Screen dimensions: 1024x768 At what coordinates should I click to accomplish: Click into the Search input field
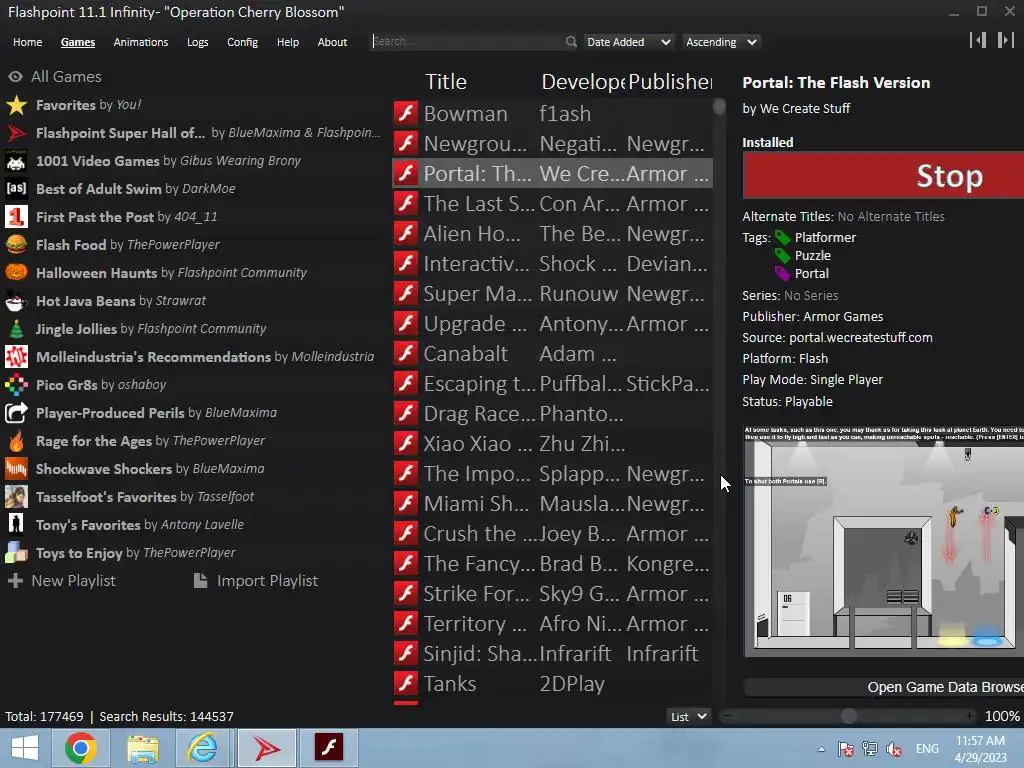pyautogui.click(x=468, y=41)
